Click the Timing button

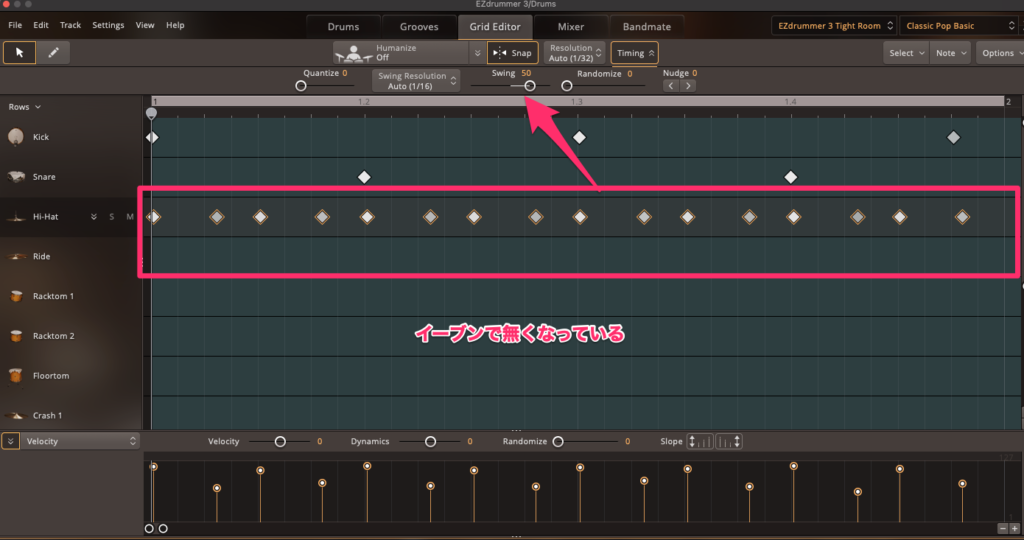point(635,53)
